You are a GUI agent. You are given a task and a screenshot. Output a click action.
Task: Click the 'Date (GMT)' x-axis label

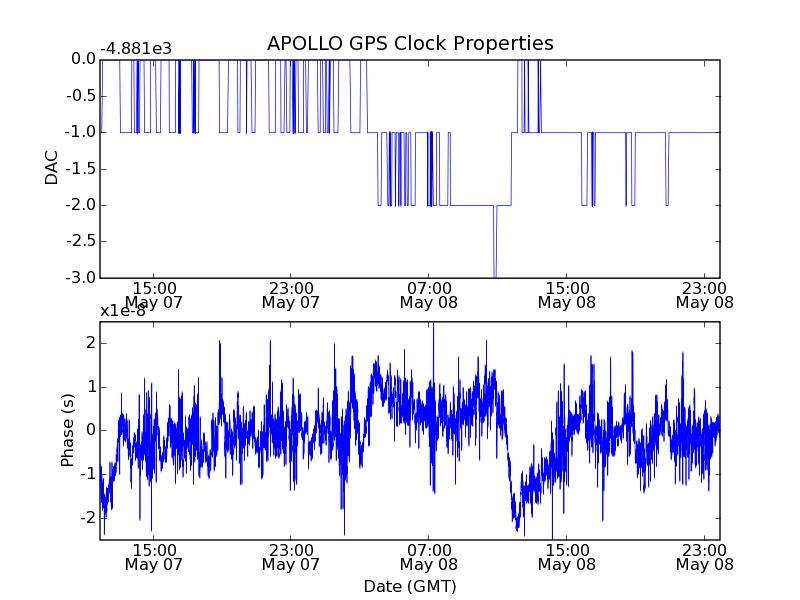point(410,586)
